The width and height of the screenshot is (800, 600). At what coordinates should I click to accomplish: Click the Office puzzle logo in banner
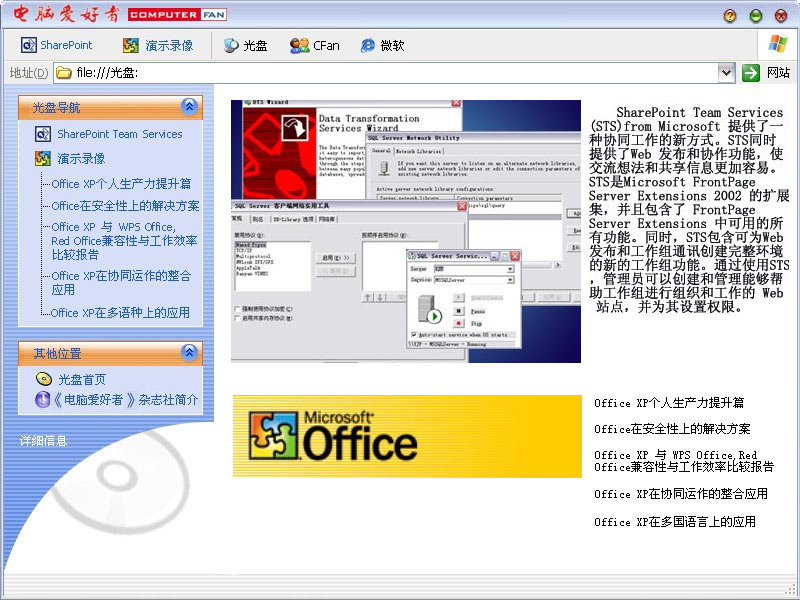pyautogui.click(x=273, y=436)
